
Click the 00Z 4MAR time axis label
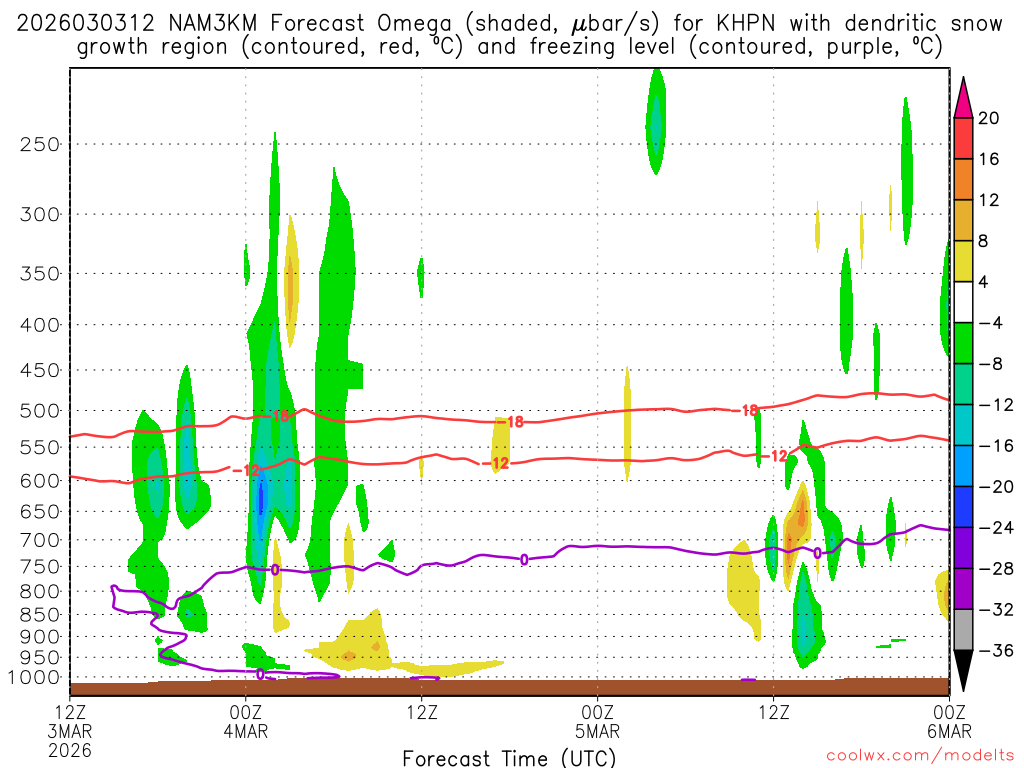coord(246,721)
